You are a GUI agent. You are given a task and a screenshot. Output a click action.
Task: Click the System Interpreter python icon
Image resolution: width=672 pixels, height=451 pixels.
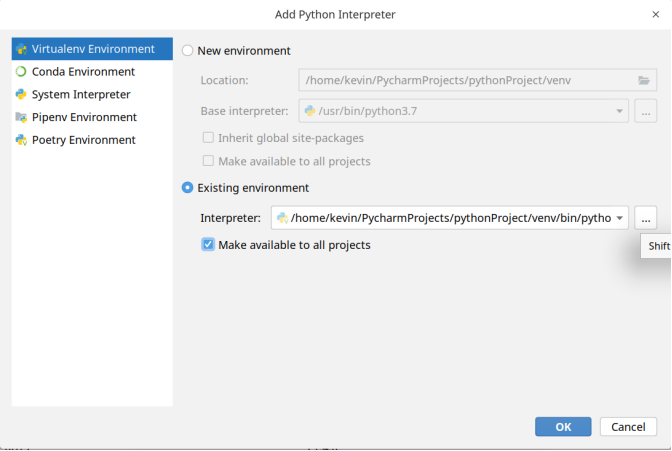21,95
